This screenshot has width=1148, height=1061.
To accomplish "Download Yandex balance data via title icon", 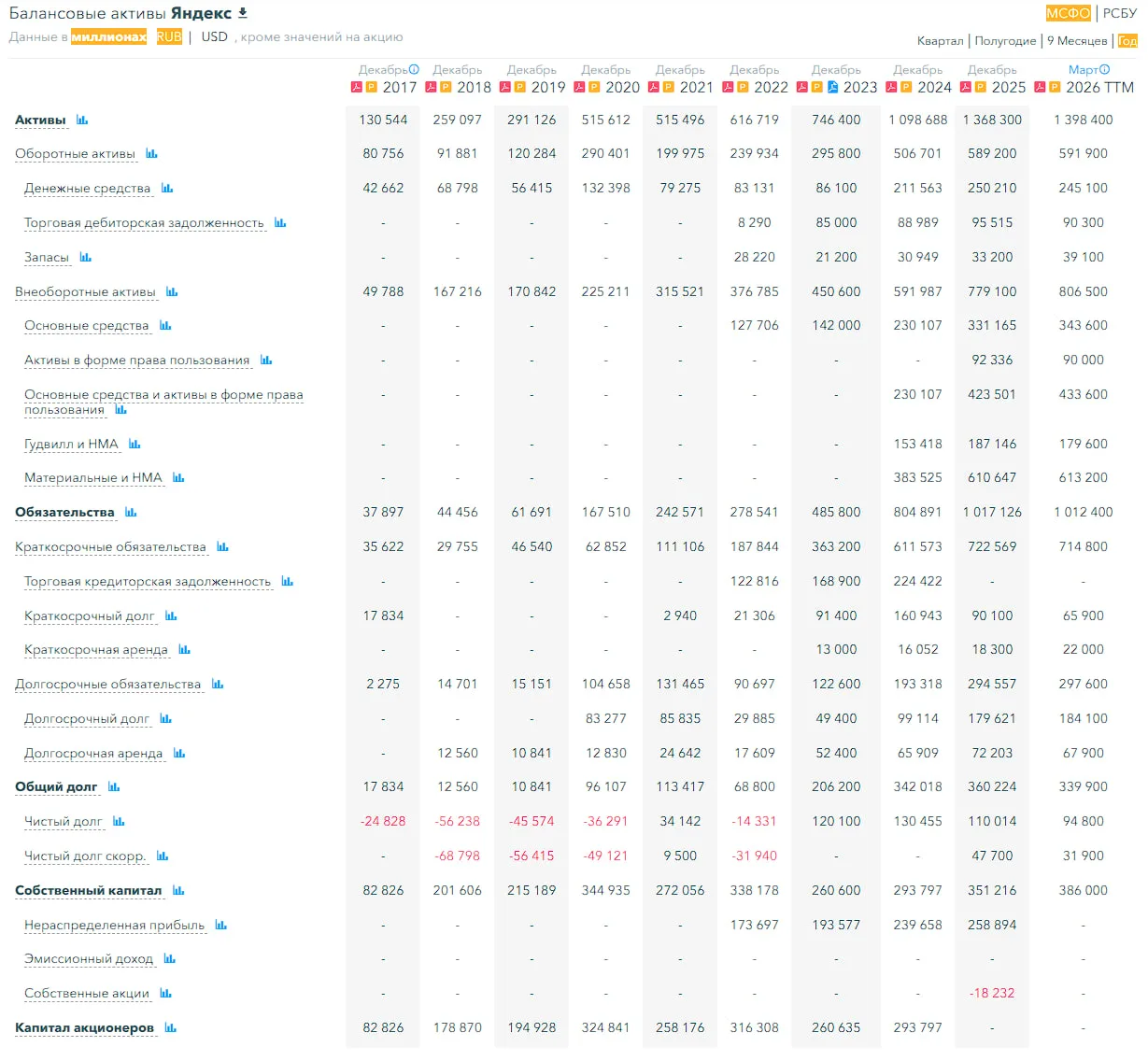I will point(243,13).
